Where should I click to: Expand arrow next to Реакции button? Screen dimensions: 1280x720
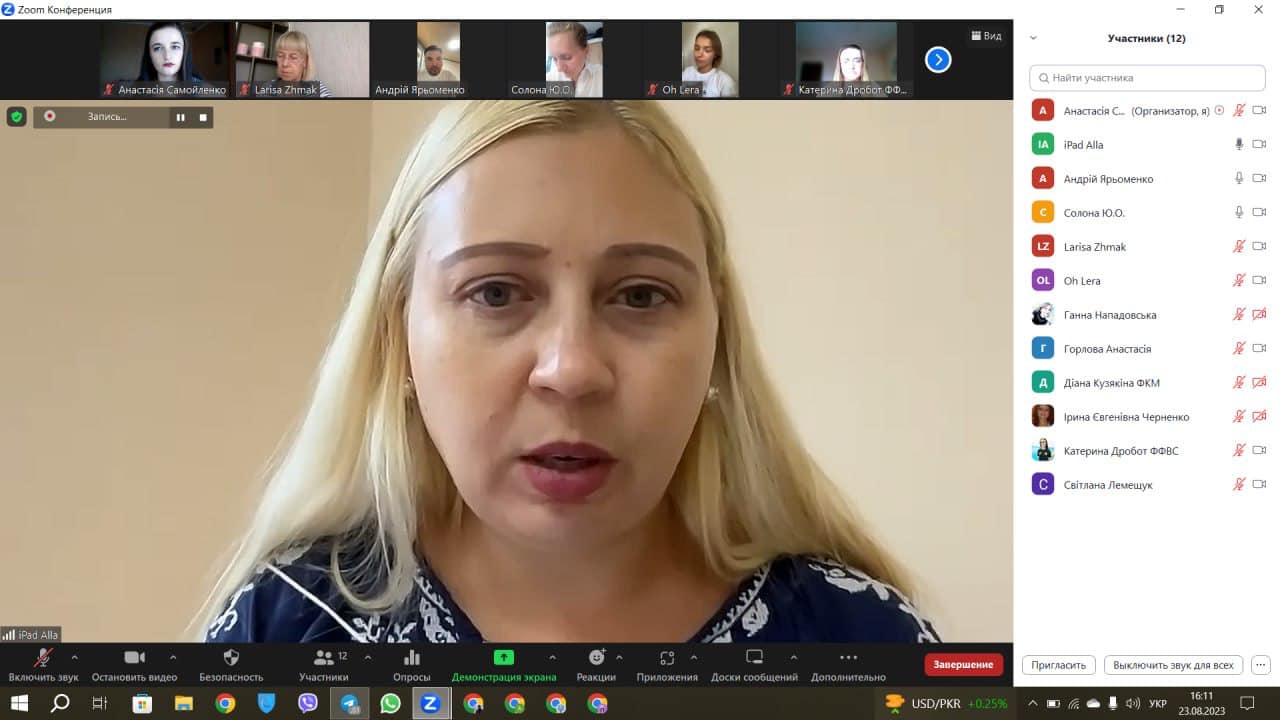tap(619, 658)
